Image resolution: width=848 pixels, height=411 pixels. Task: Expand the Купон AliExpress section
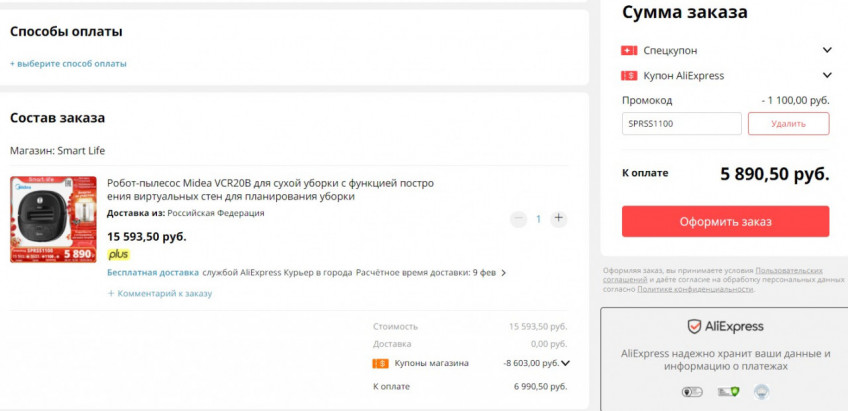pyautogui.click(x=827, y=75)
